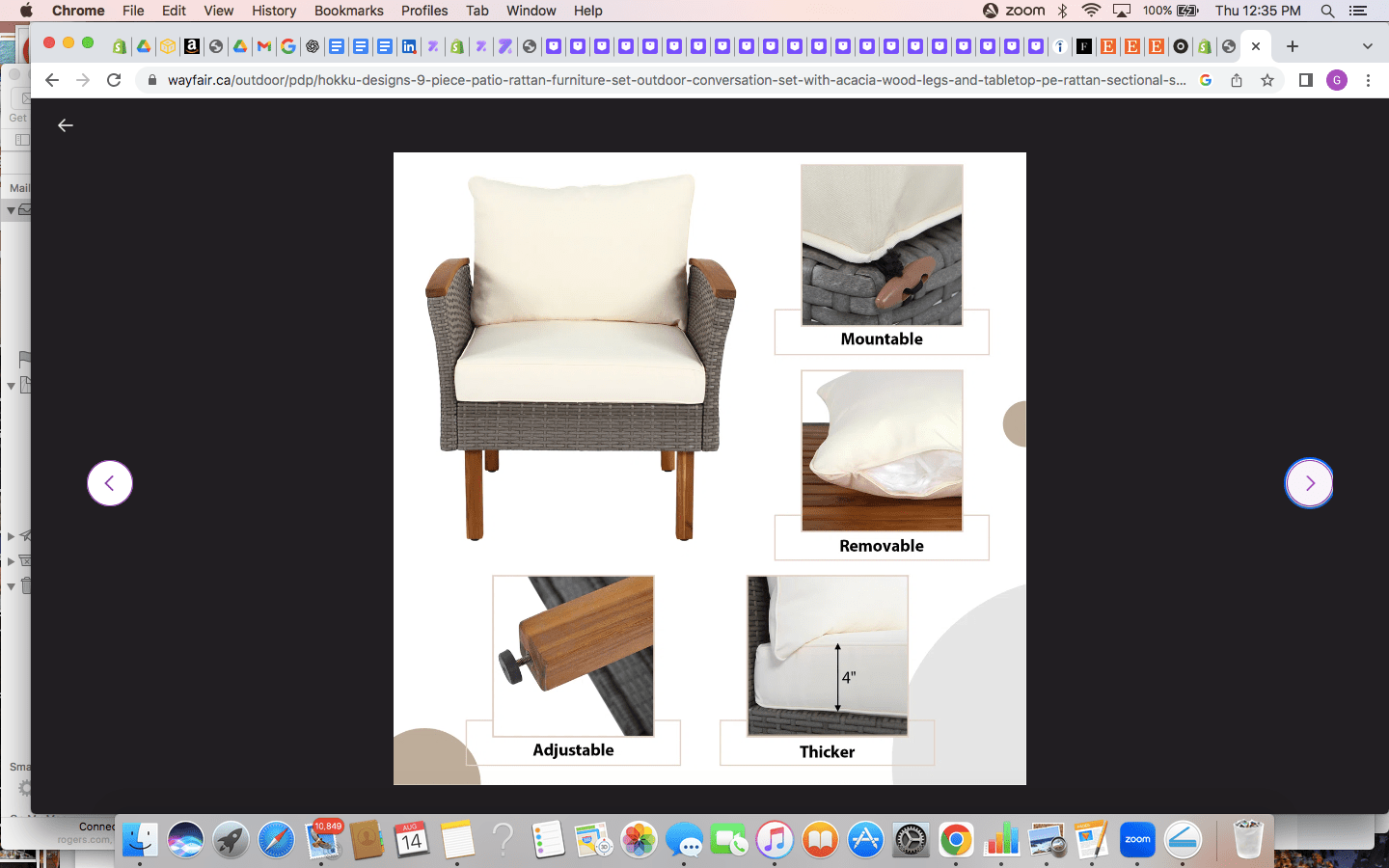The height and width of the screenshot is (868, 1389).
Task: Launch the Zoom app from the dock
Action: pos(1137,840)
